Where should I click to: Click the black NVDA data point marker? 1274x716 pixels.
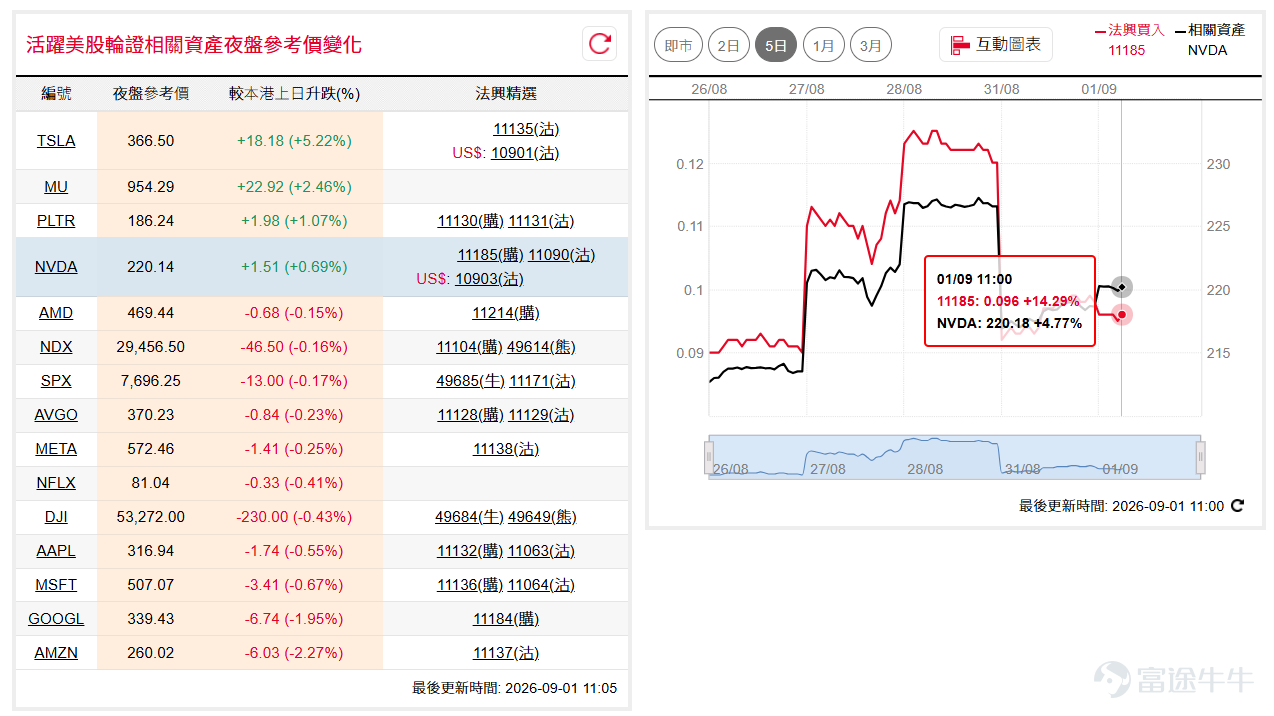[1122, 287]
